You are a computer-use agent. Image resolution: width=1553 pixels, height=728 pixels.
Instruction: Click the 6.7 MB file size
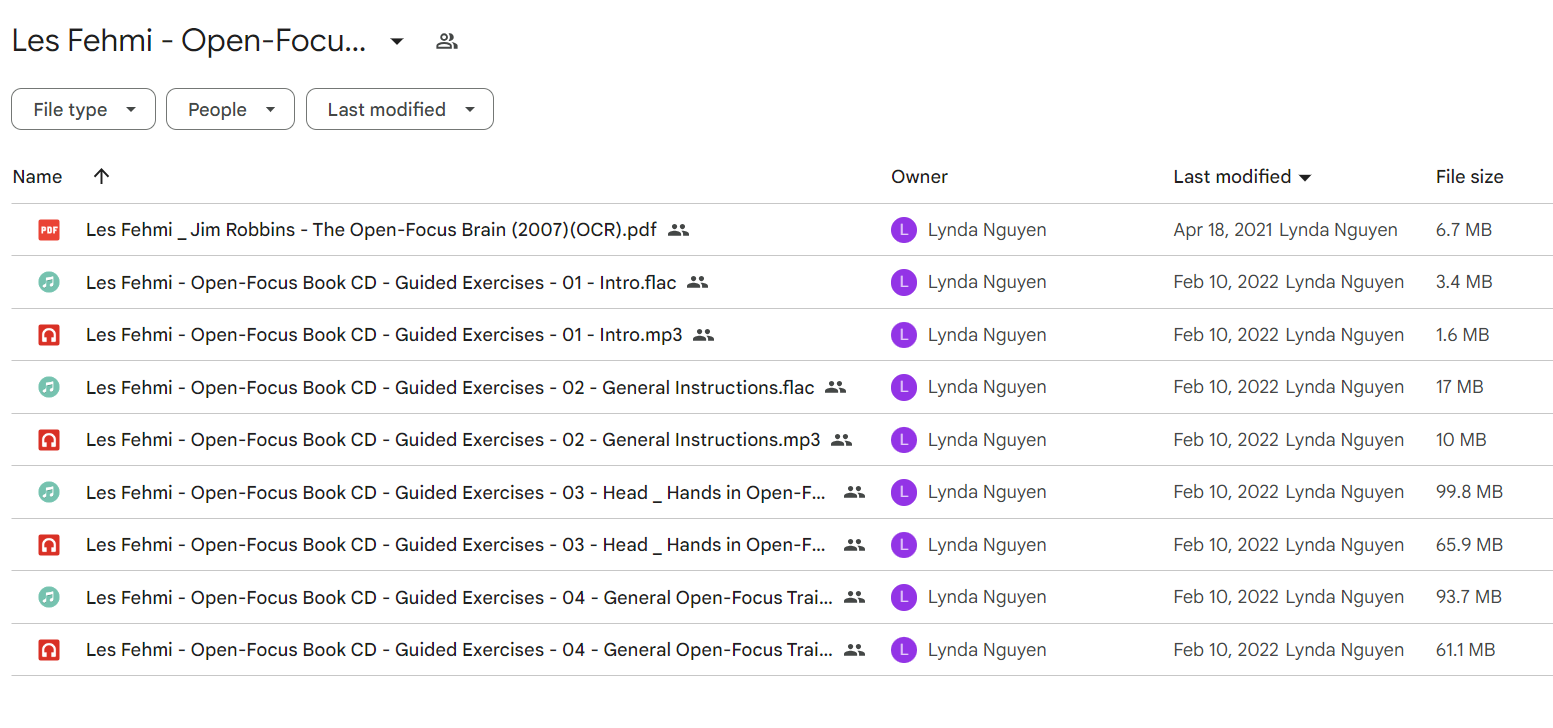[x=1464, y=230]
